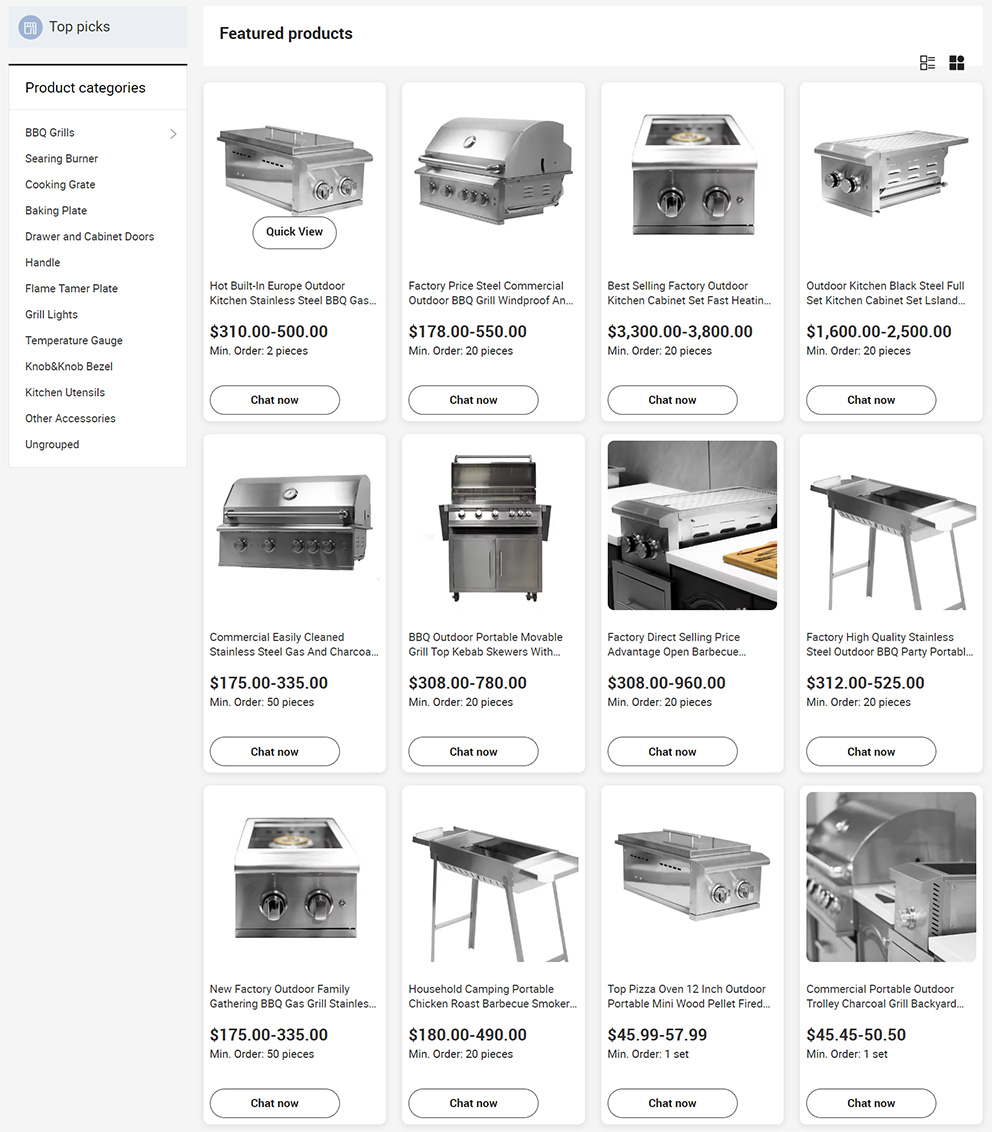992x1132 pixels.
Task: Open the Temperature Gauge category
Action: (x=74, y=341)
